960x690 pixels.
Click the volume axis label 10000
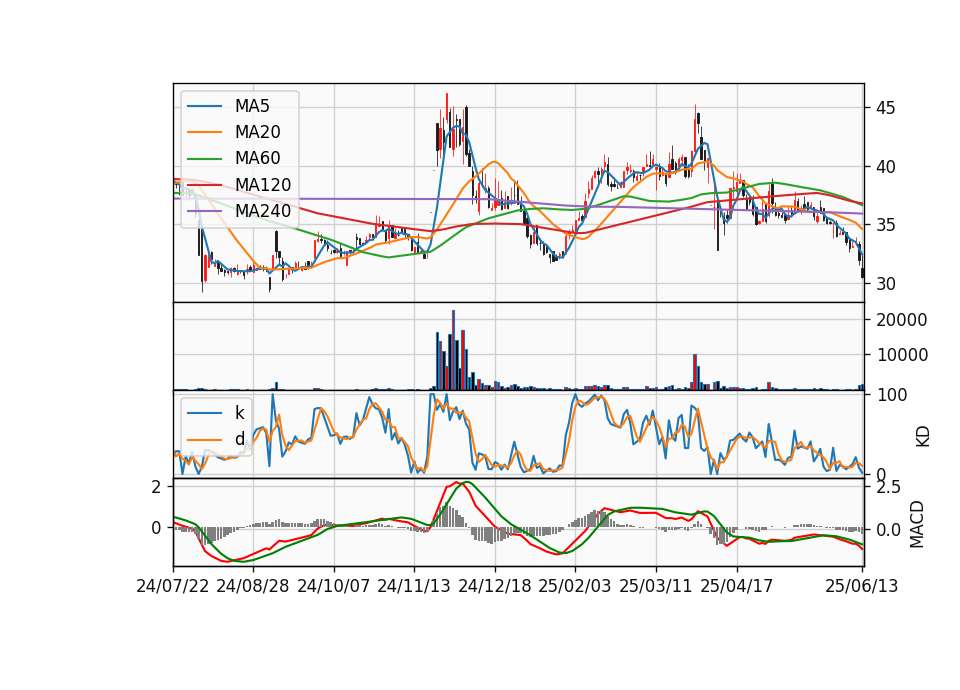coord(901,355)
